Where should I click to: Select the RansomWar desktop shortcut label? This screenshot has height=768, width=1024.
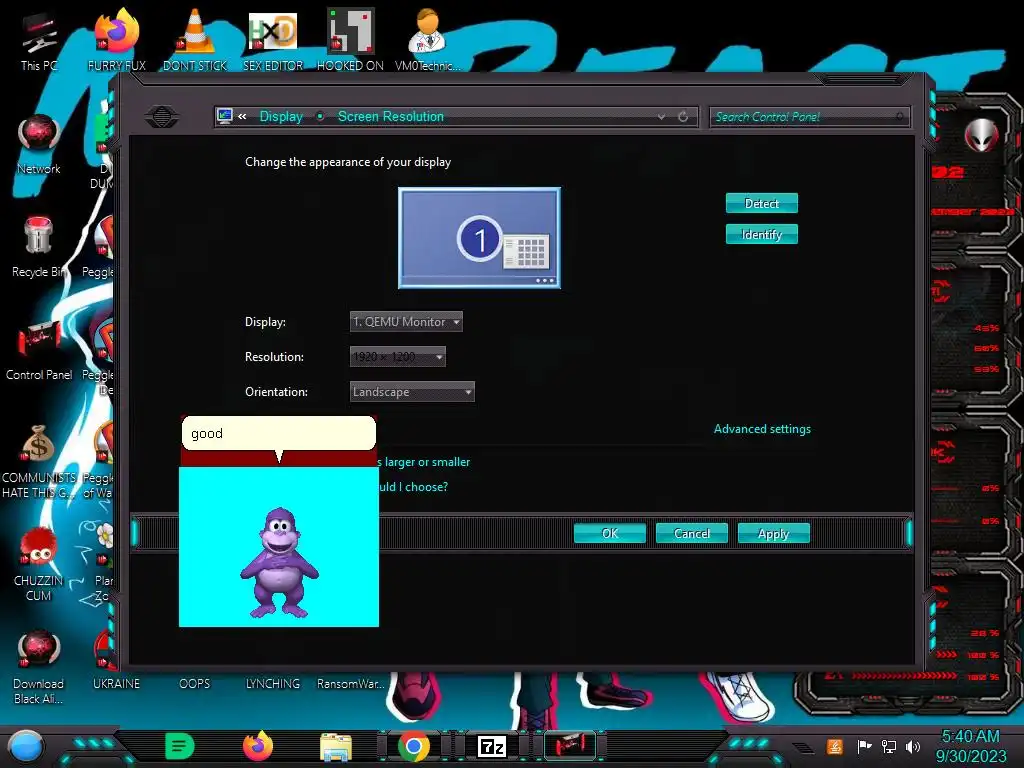tap(350, 683)
